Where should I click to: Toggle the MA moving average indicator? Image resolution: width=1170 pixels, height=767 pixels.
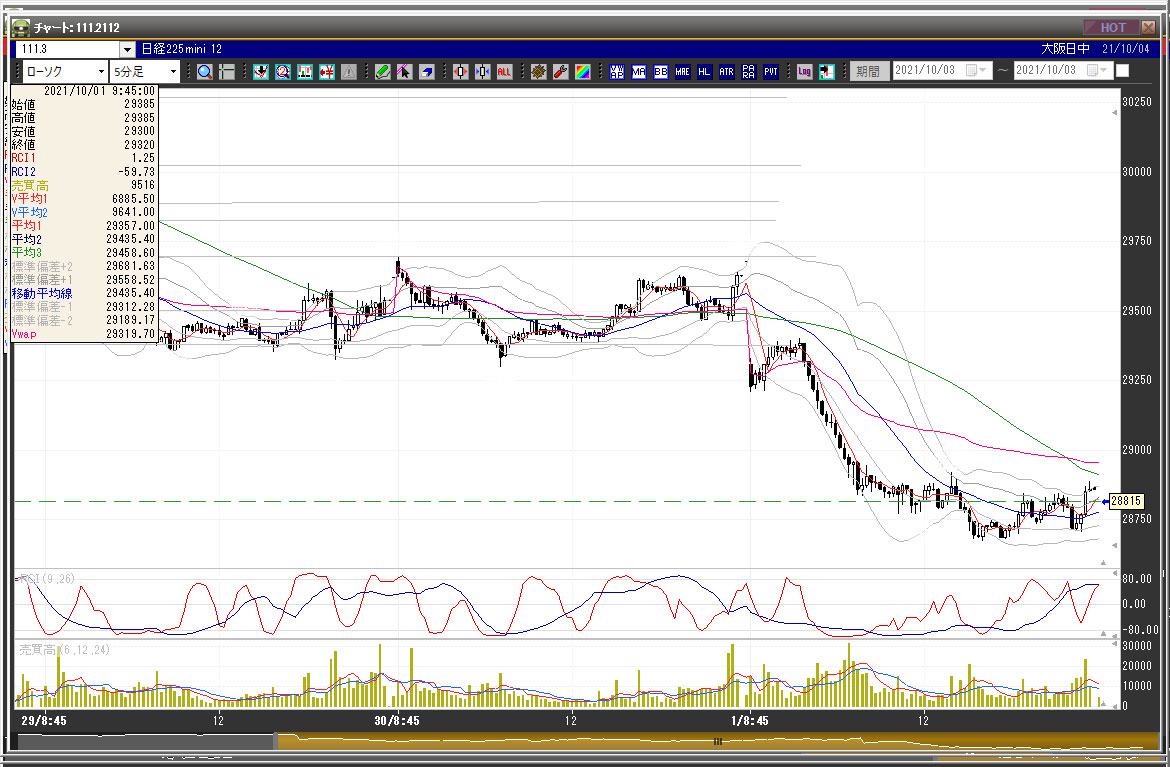point(639,72)
